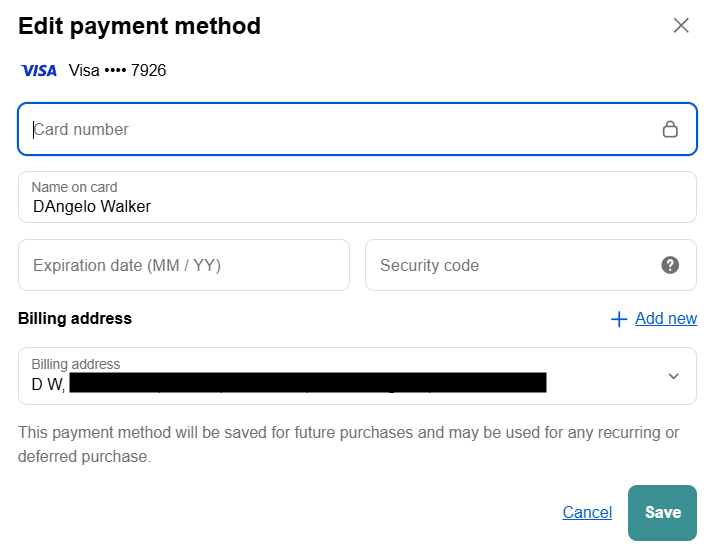Click the Visa logo icon
Screen dimensions: 715x553
tap(39, 71)
